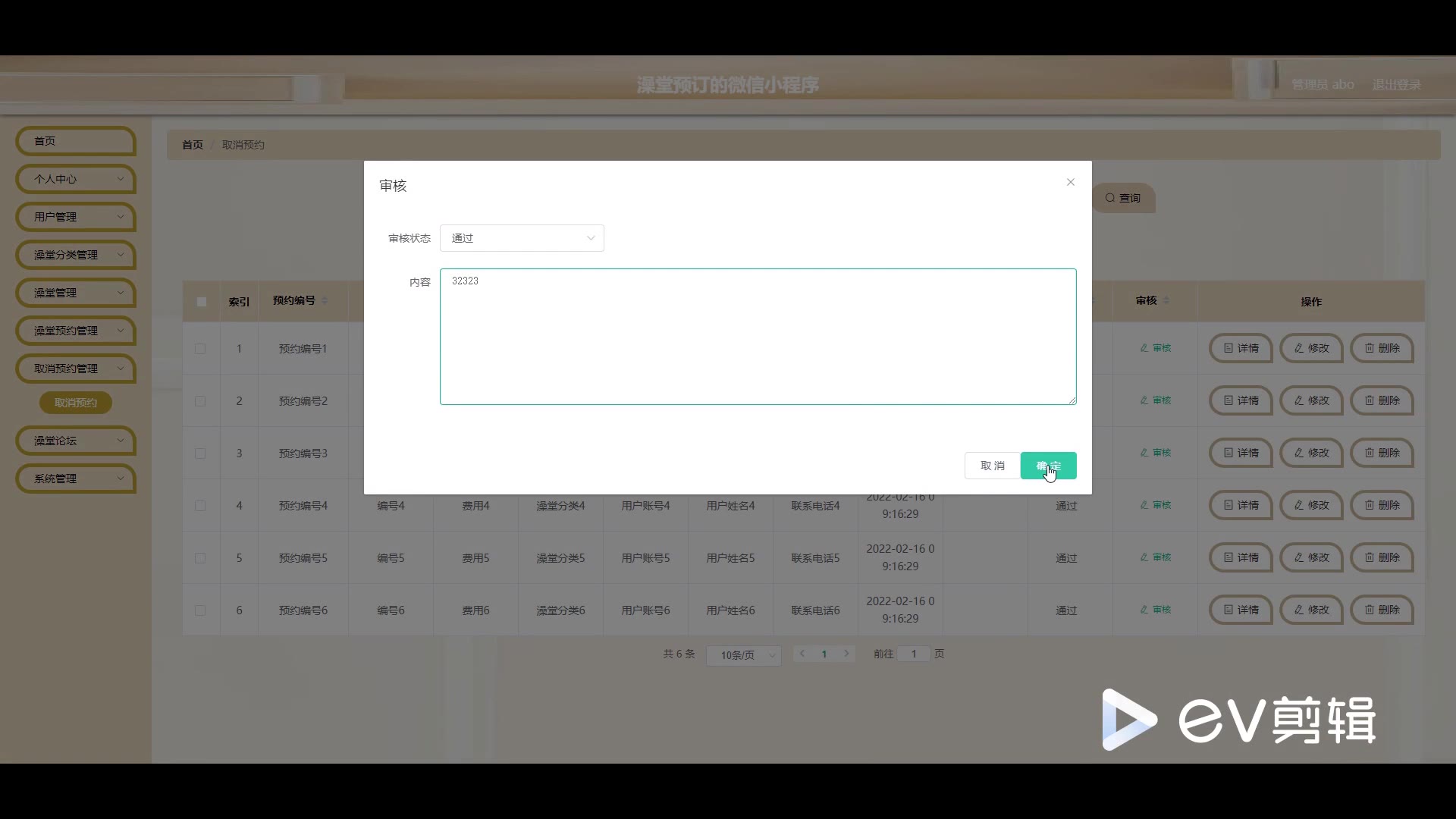Click the 取消 cancel button
1456x819 pixels.
point(992,466)
